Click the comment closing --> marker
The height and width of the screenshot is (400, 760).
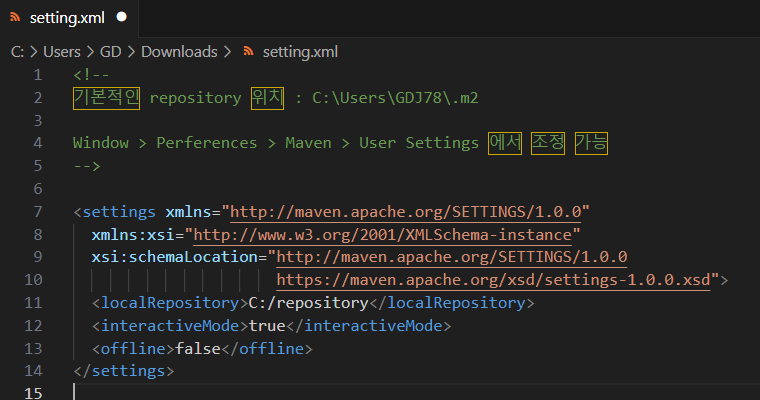87,166
